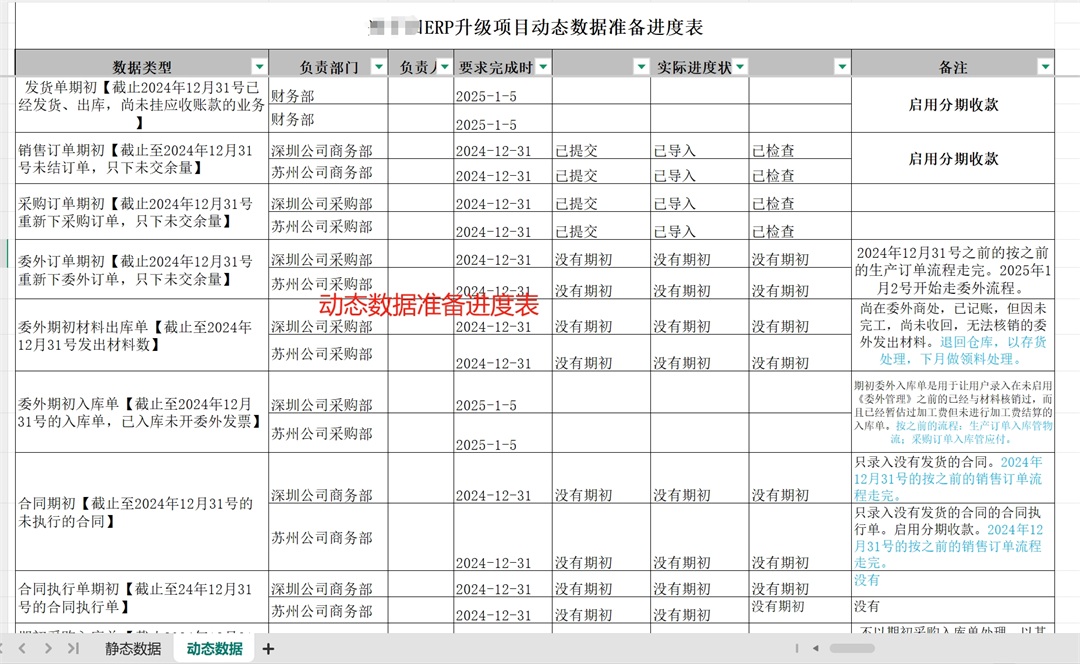Go to the next sheet using the arrow
This screenshot has width=1080, height=664.
point(49,649)
